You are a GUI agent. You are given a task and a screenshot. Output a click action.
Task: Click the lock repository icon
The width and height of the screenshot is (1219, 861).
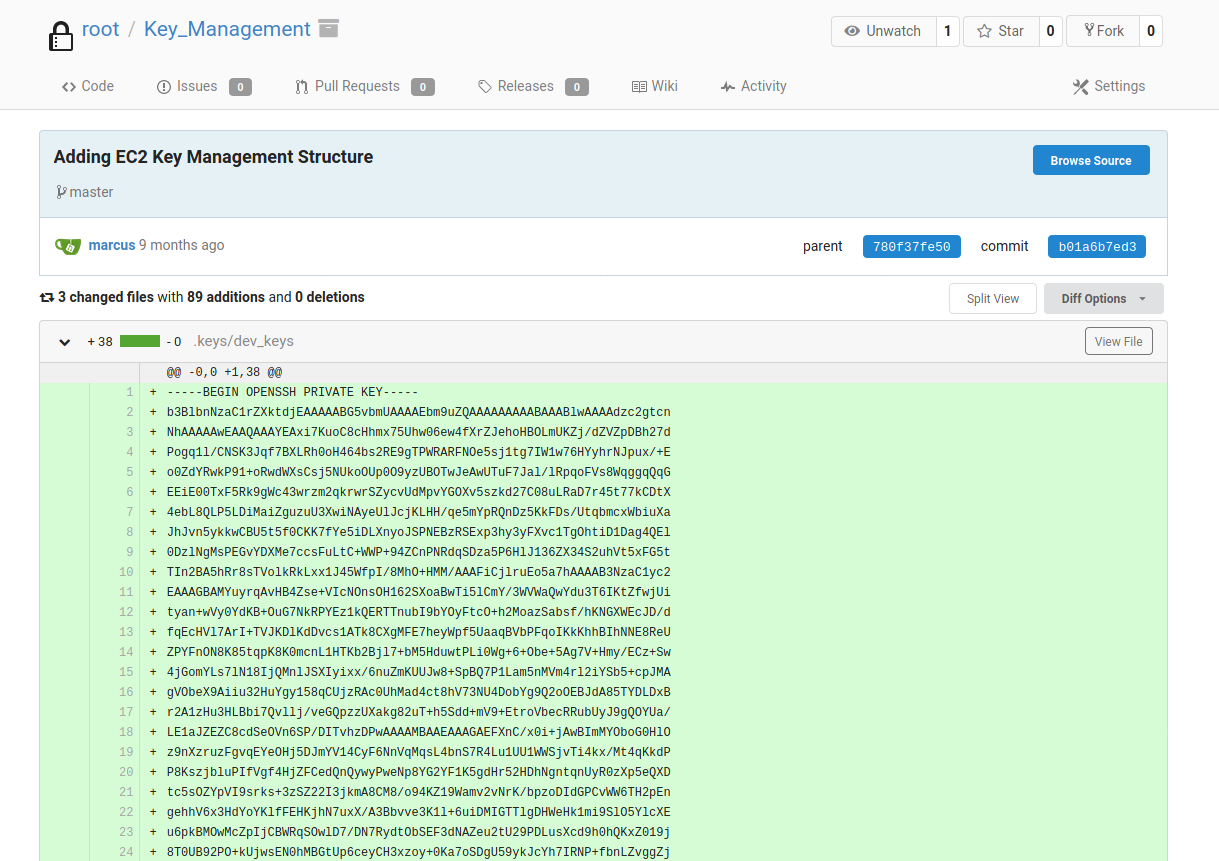[x=61, y=35]
